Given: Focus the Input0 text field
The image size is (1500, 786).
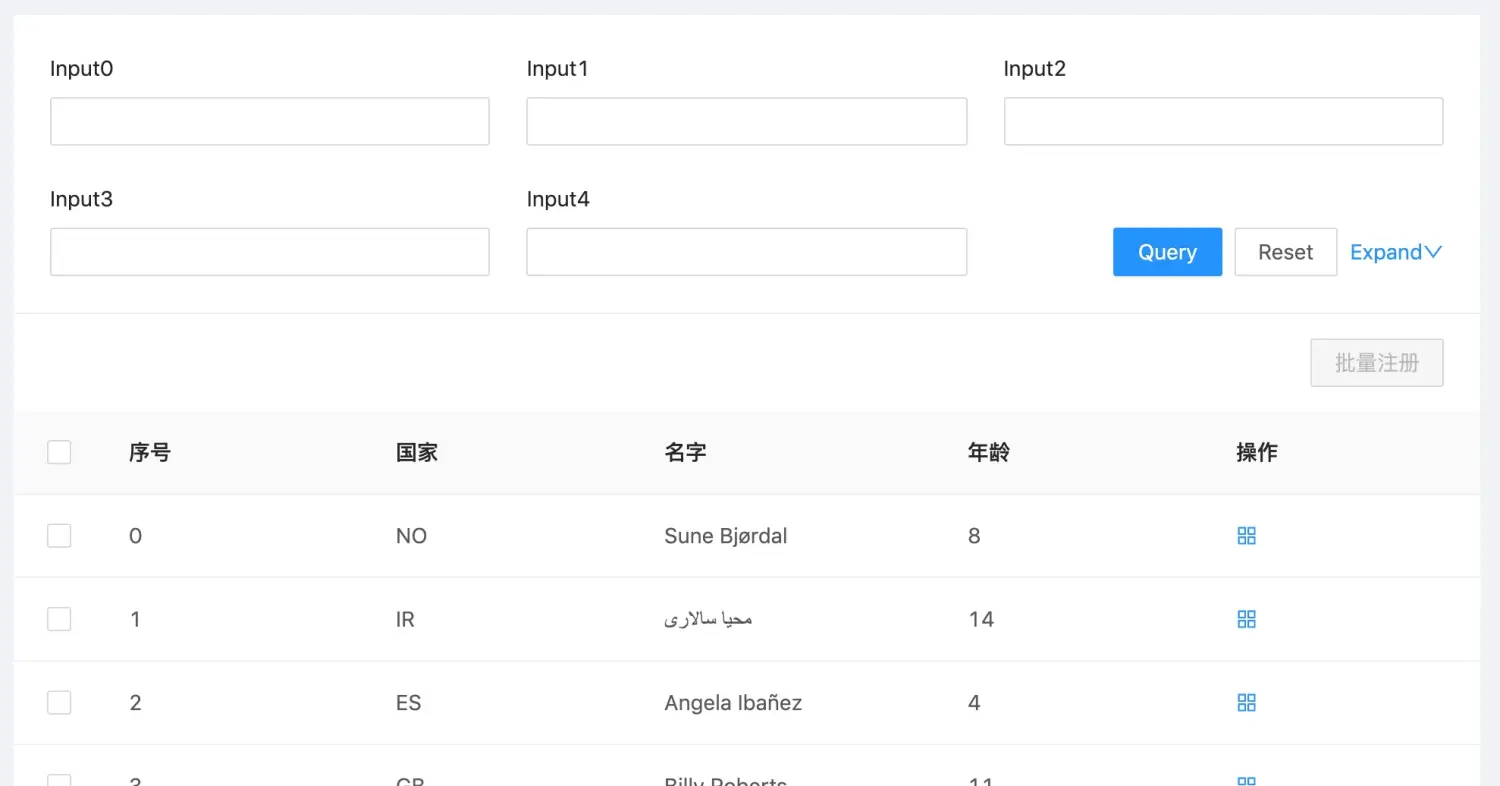Looking at the screenshot, I should coord(270,121).
